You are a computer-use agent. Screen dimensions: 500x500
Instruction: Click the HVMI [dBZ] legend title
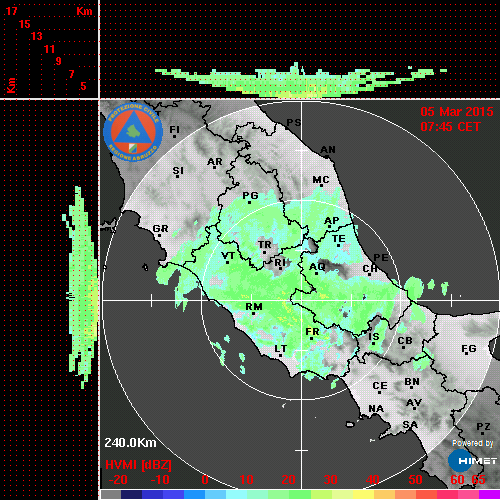(138, 465)
